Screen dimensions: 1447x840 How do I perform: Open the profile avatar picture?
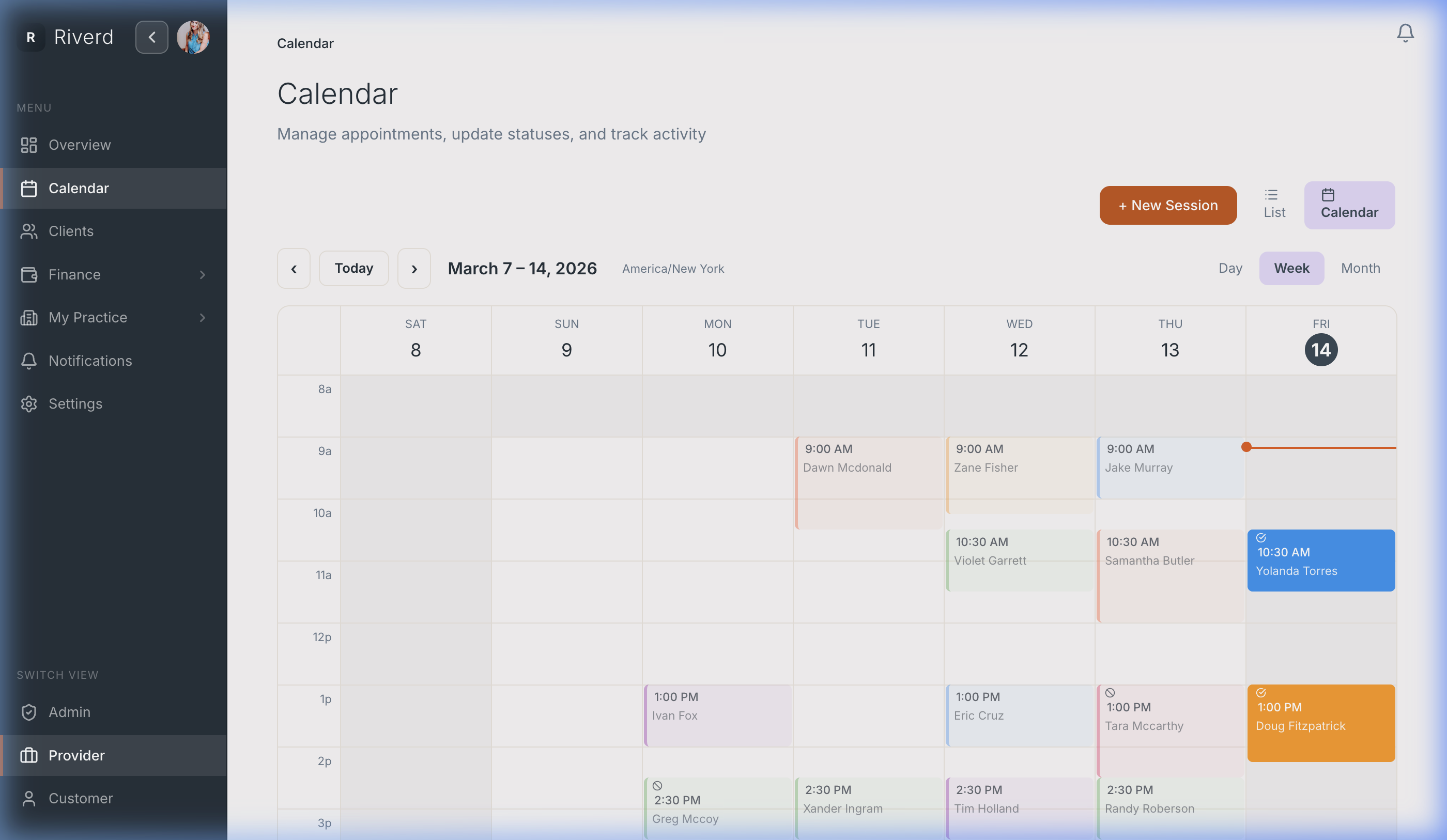[x=193, y=37]
